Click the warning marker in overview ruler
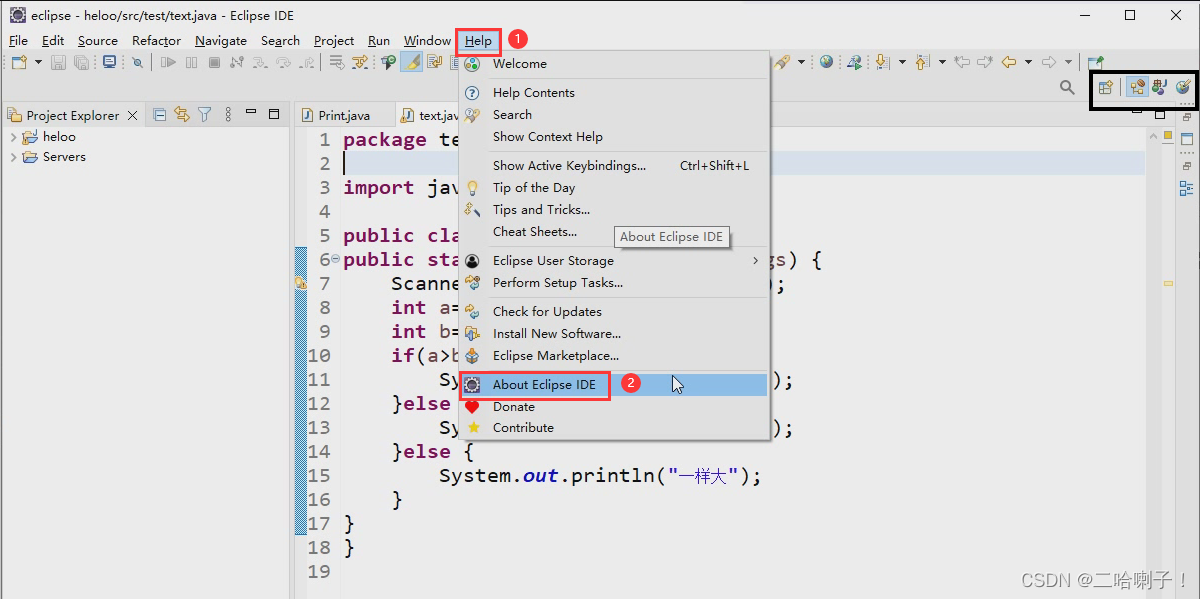 click(1167, 284)
